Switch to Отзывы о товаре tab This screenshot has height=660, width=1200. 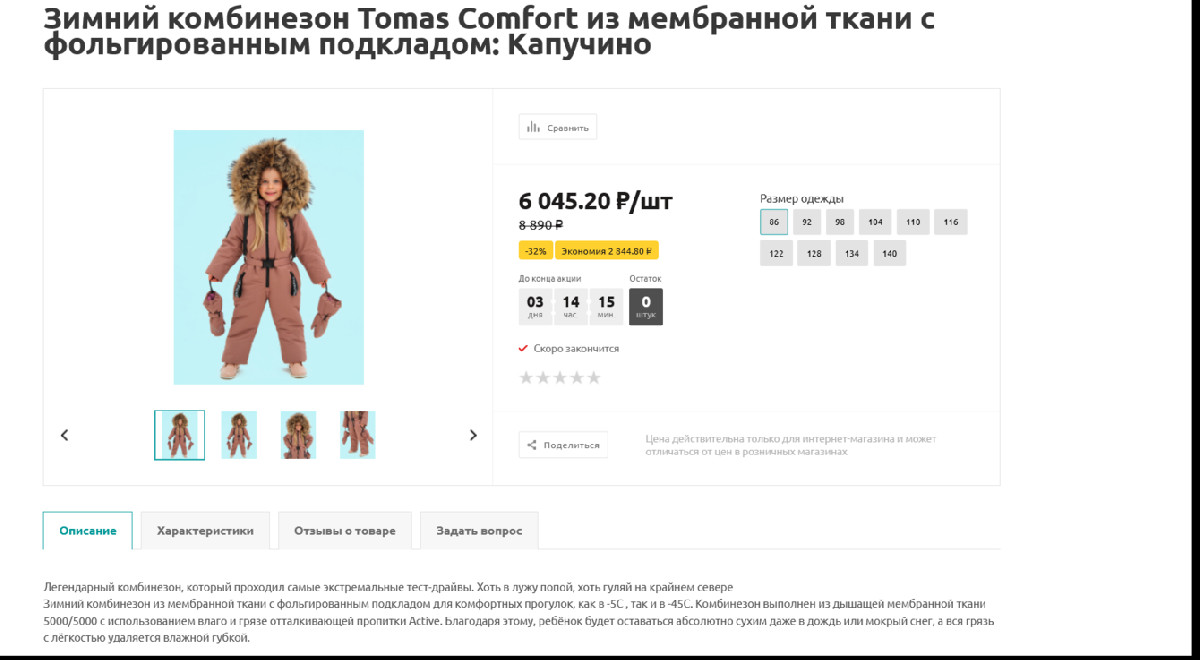tap(345, 531)
